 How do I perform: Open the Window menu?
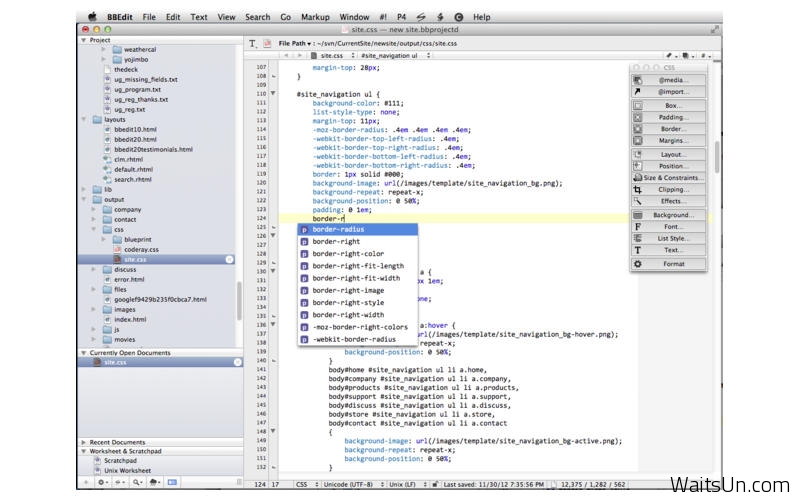[x=354, y=17]
